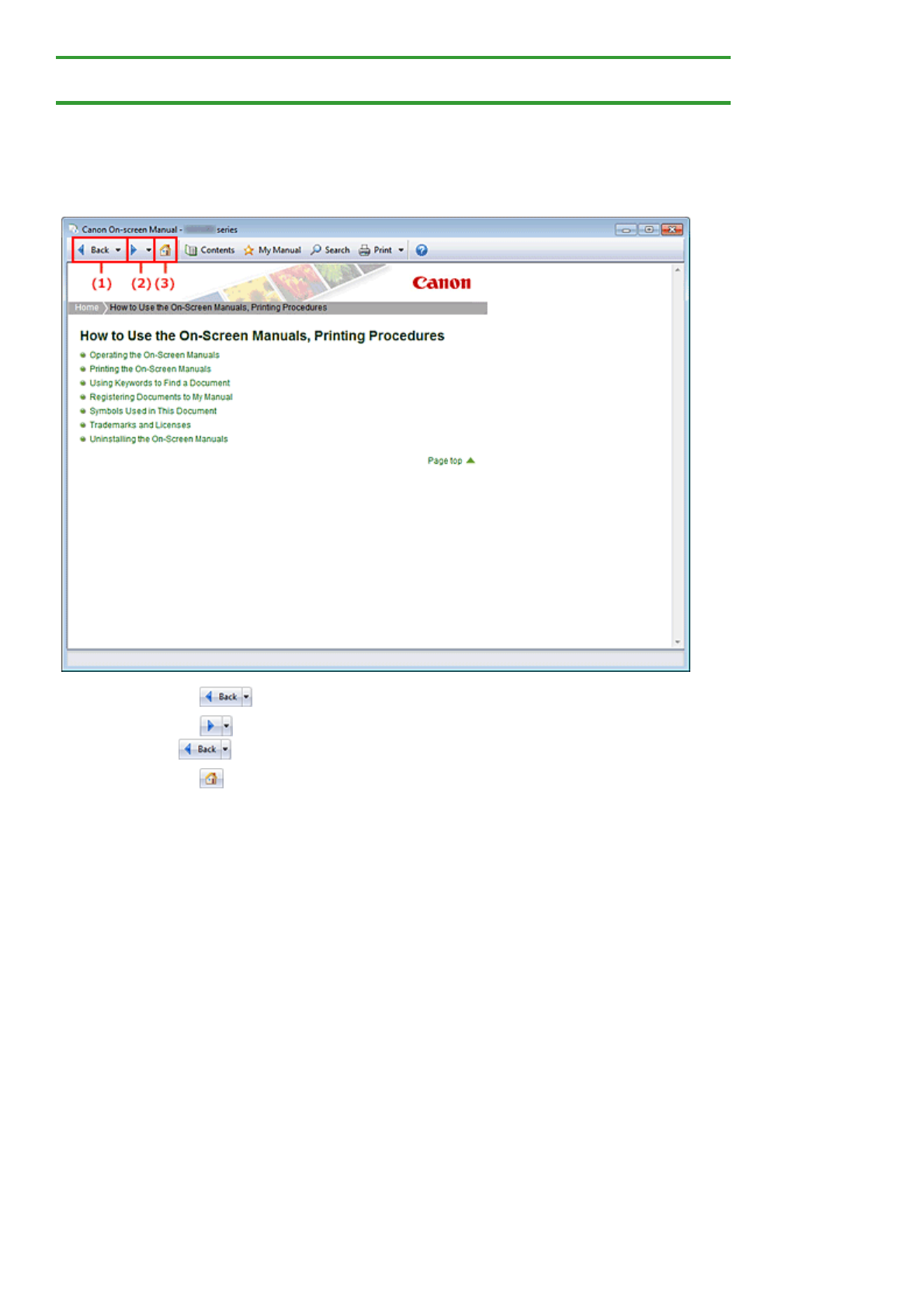
Task: Click the Print printer icon
Action: pyautogui.click(x=364, y=250)
